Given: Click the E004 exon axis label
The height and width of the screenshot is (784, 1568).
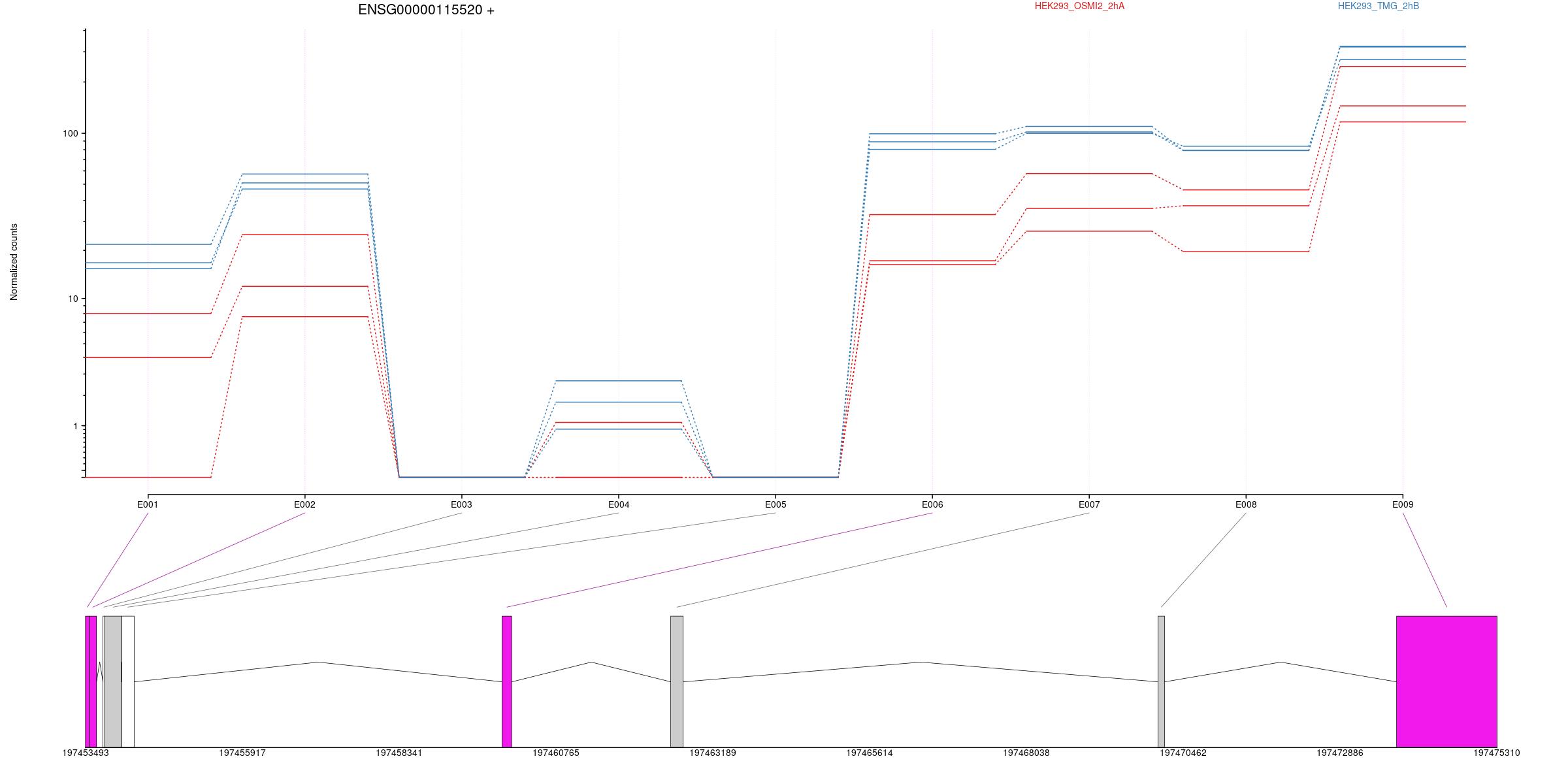Looking at the screenshot, I should [619, 504].
